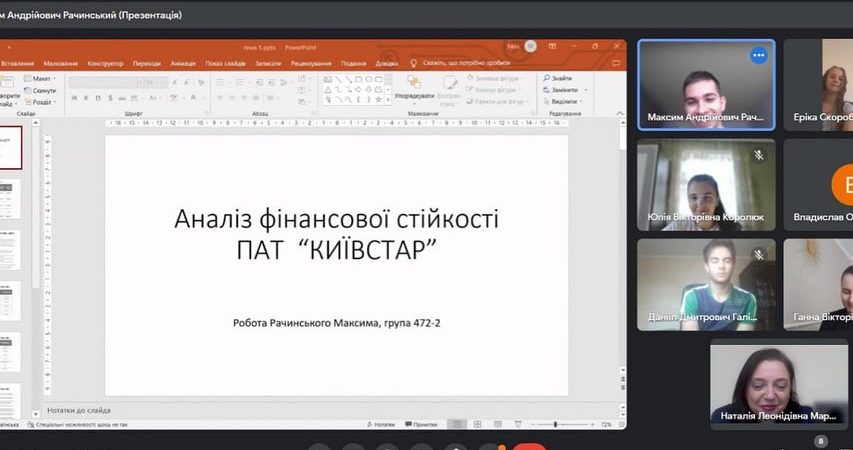Open the Виділити (Select) dropdown
The width and height of the screenshot is (853, 450).
pyautogui.click(x=563, y=101)
